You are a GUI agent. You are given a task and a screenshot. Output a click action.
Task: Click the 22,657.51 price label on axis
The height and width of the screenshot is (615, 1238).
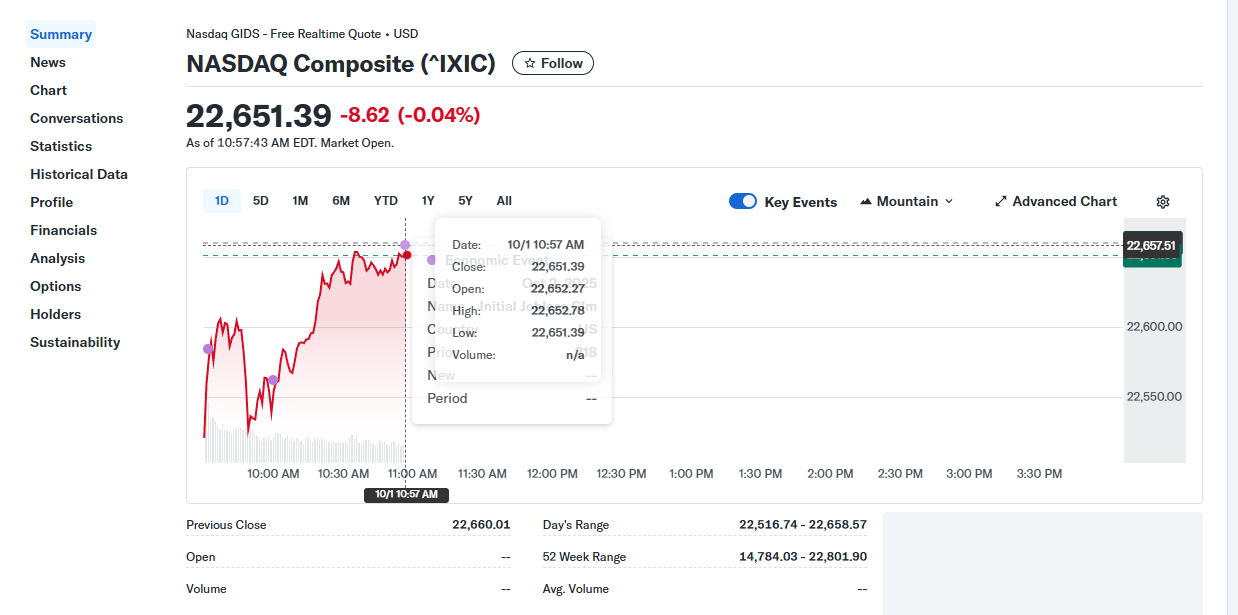click(x=1151, y=245)
